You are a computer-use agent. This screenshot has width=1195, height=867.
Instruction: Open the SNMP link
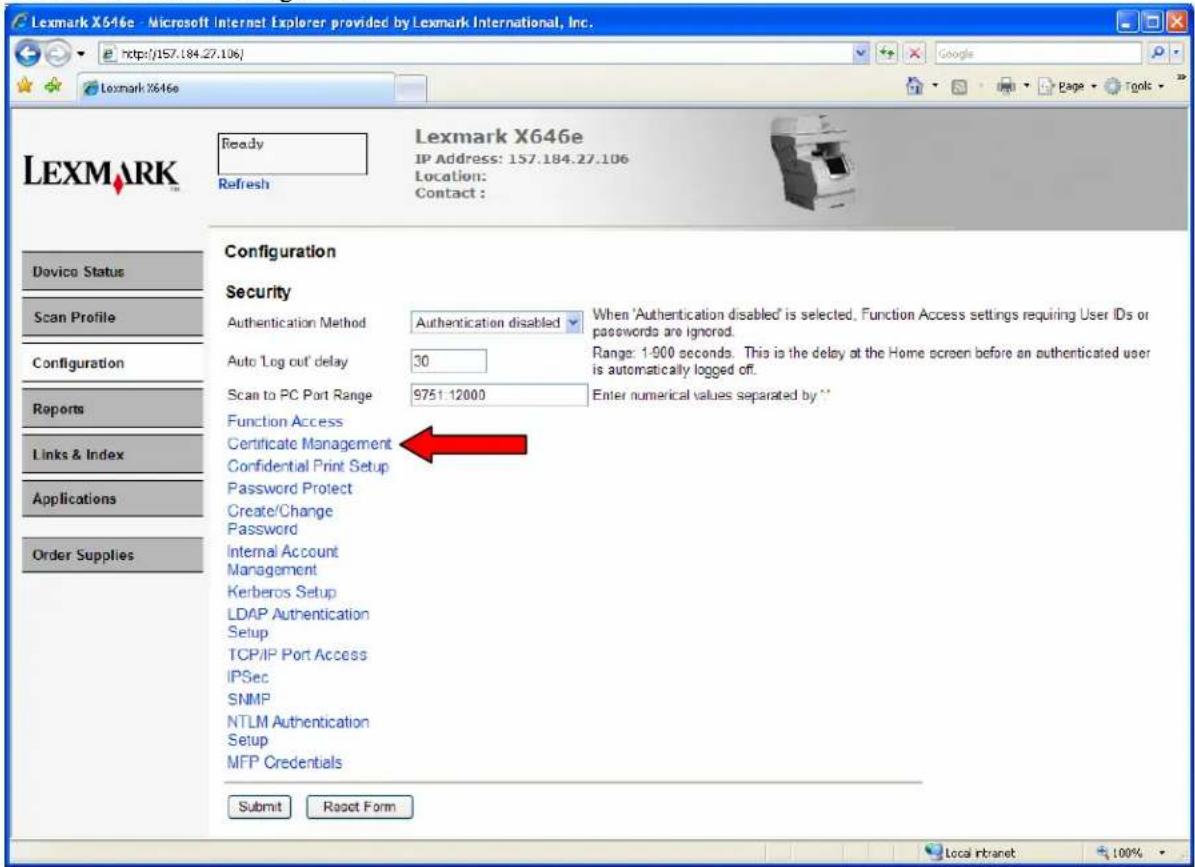click(248, 699)
